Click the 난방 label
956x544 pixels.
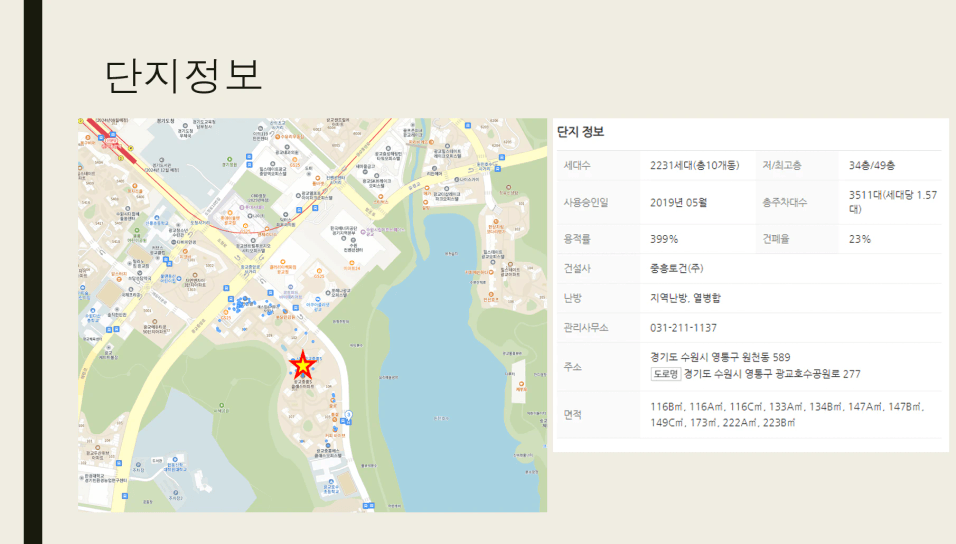573,298
